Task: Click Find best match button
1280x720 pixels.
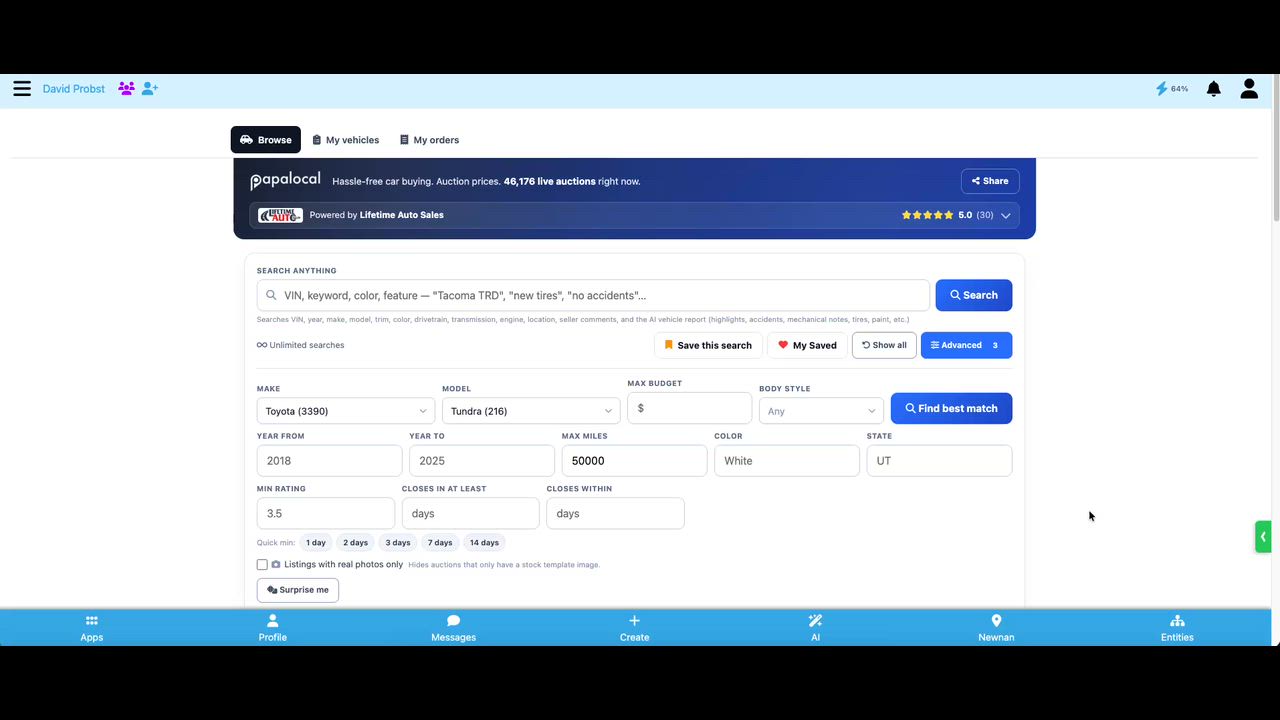Action: 951,408
